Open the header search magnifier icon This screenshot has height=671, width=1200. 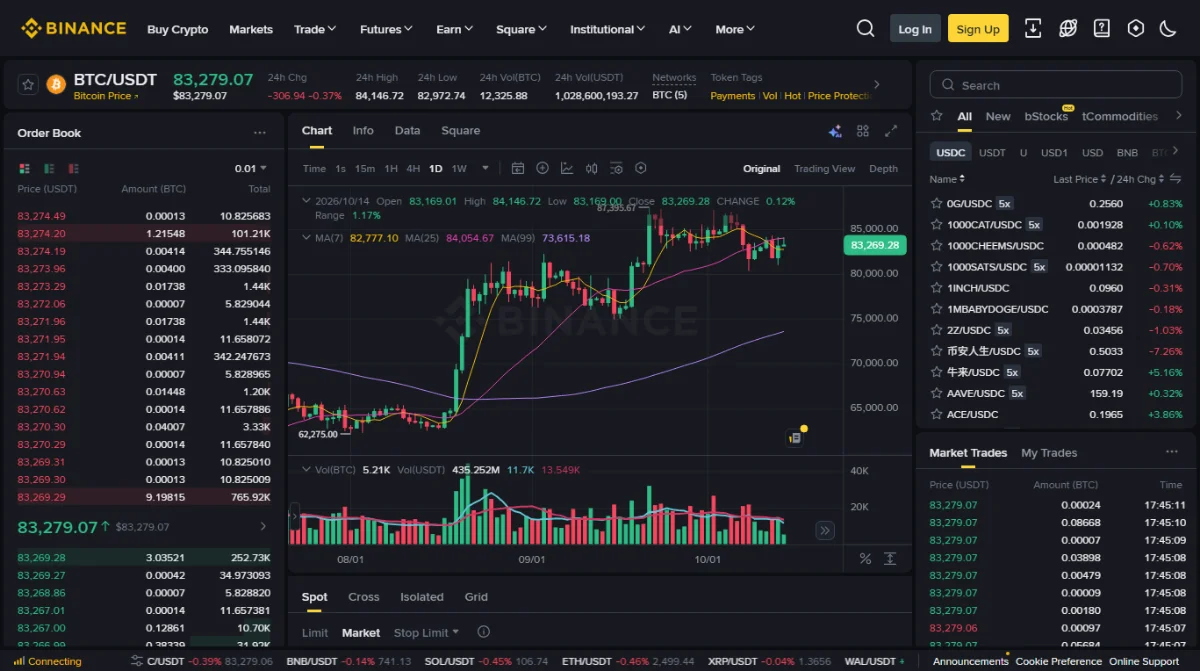coord(865,28)
